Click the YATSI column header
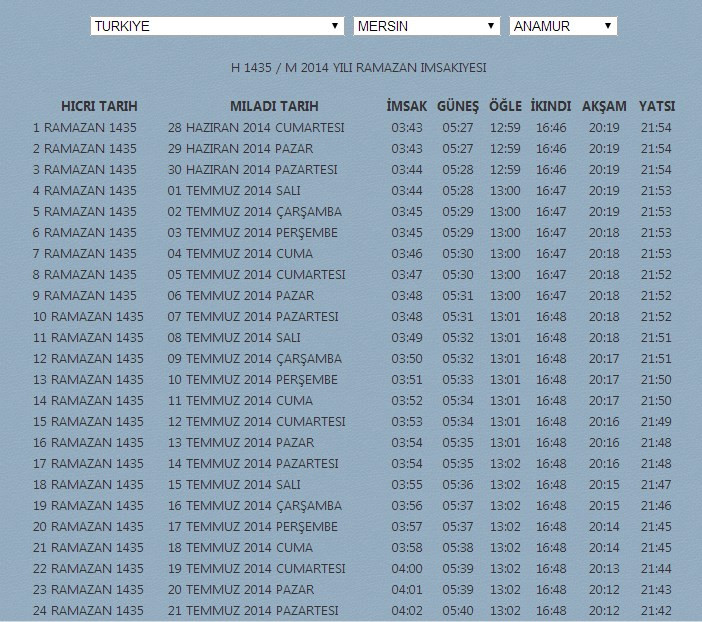 click(656, 106)
